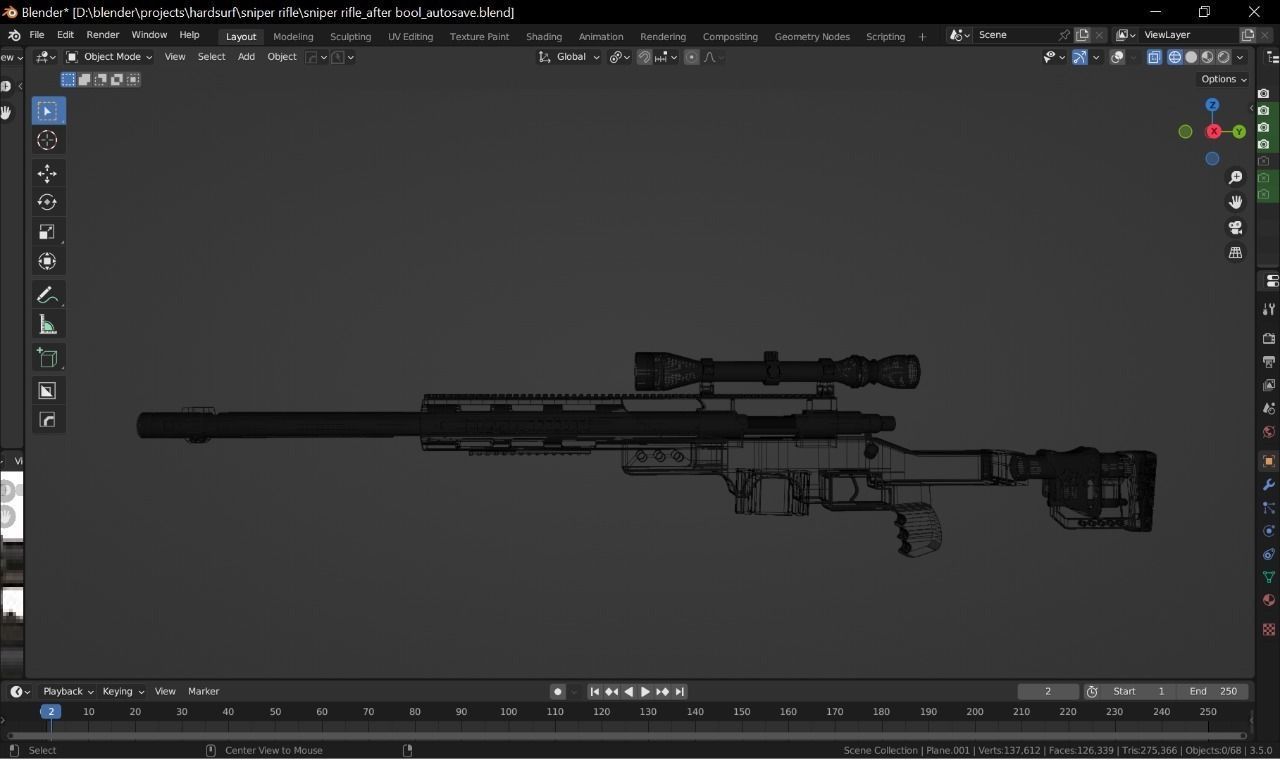Click the pan hand viewport button

pos(1236,202)
